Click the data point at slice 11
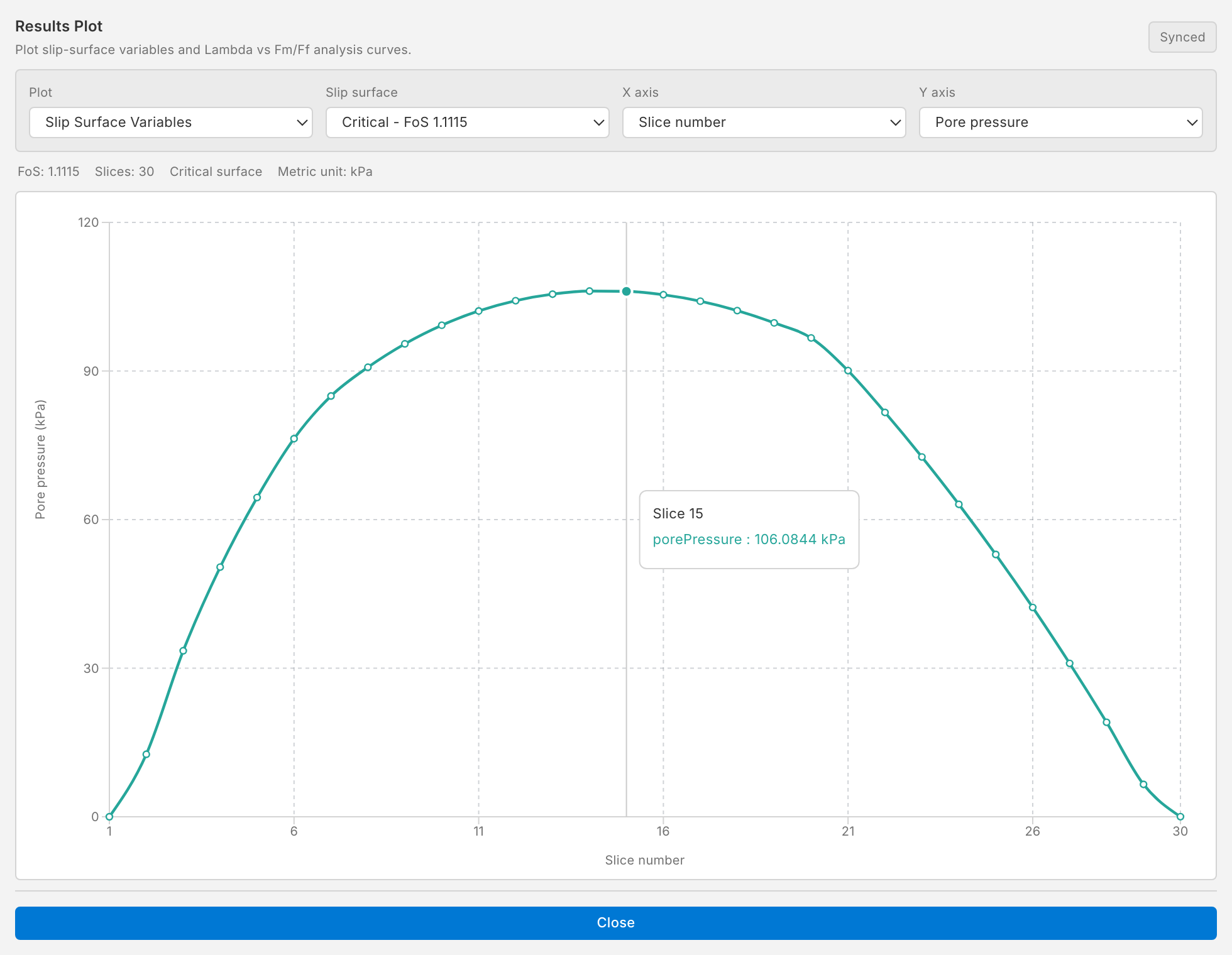The image size is (1232, 955). point(479,311)
